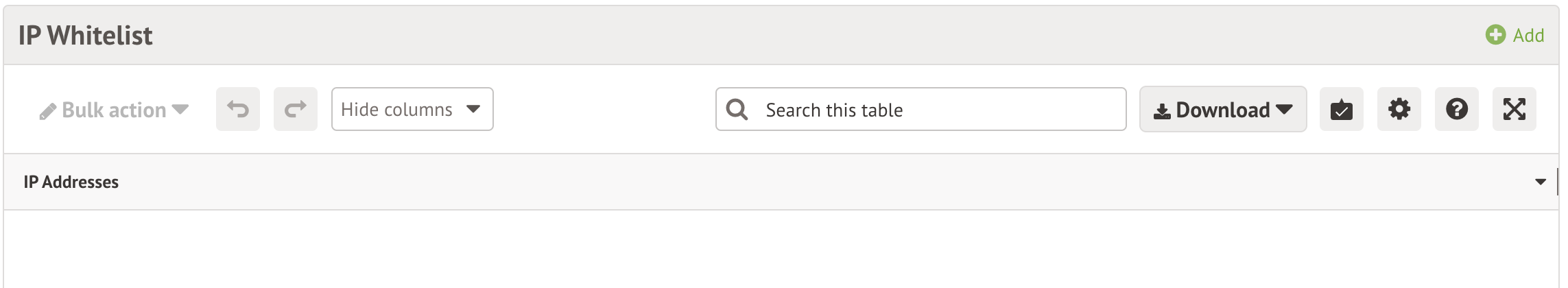The image size is (1568, 288).
Task: Click the green plus icon beside Add
Action: 1495,35
